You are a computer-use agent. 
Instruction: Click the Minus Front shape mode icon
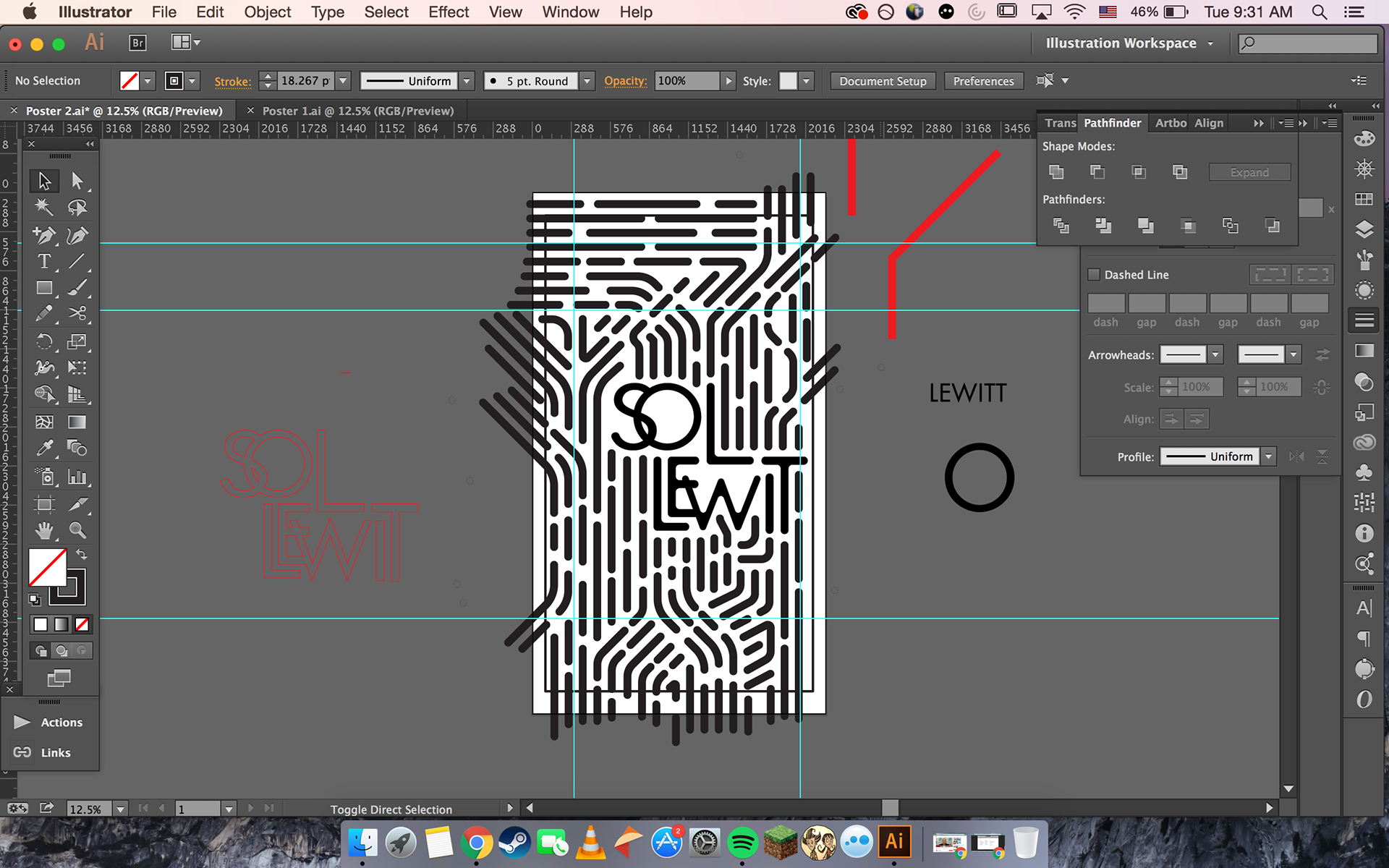pyautogui.click(x=1097, y=172)
